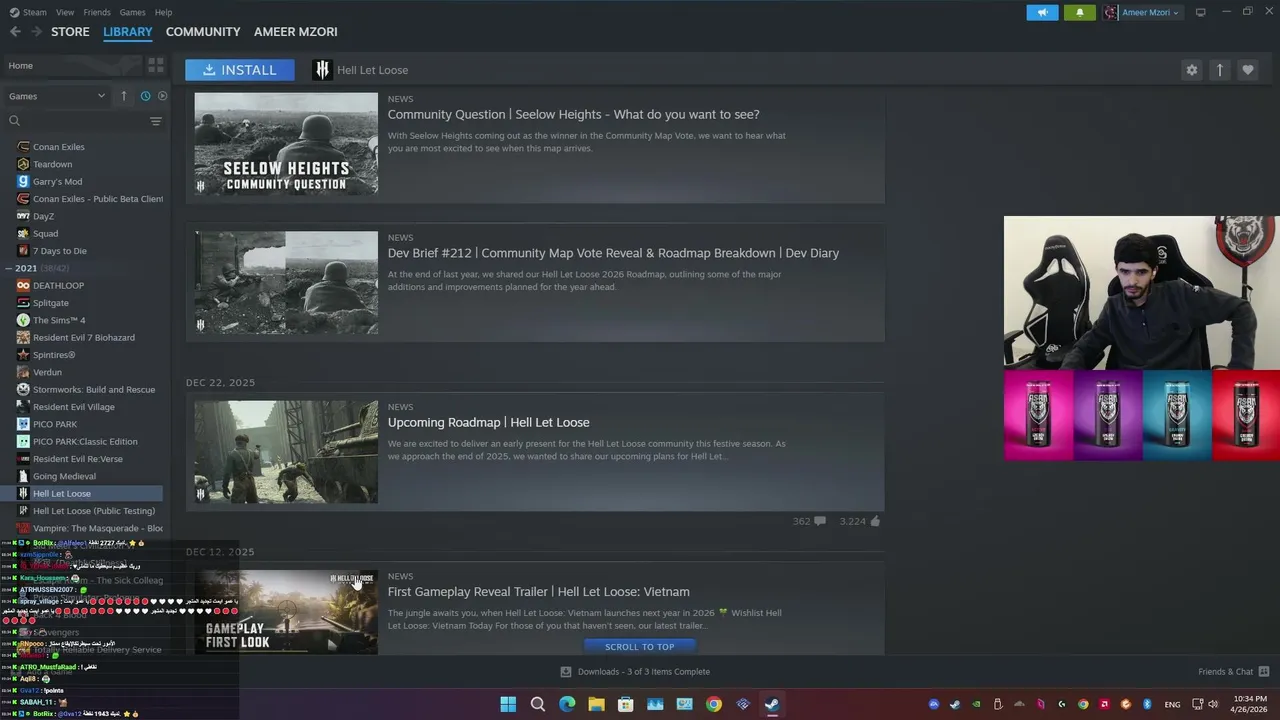The height and width of the screenshot is (720, 1280).
Task: Open the STORE tab
Action: (x=70, y=32)
